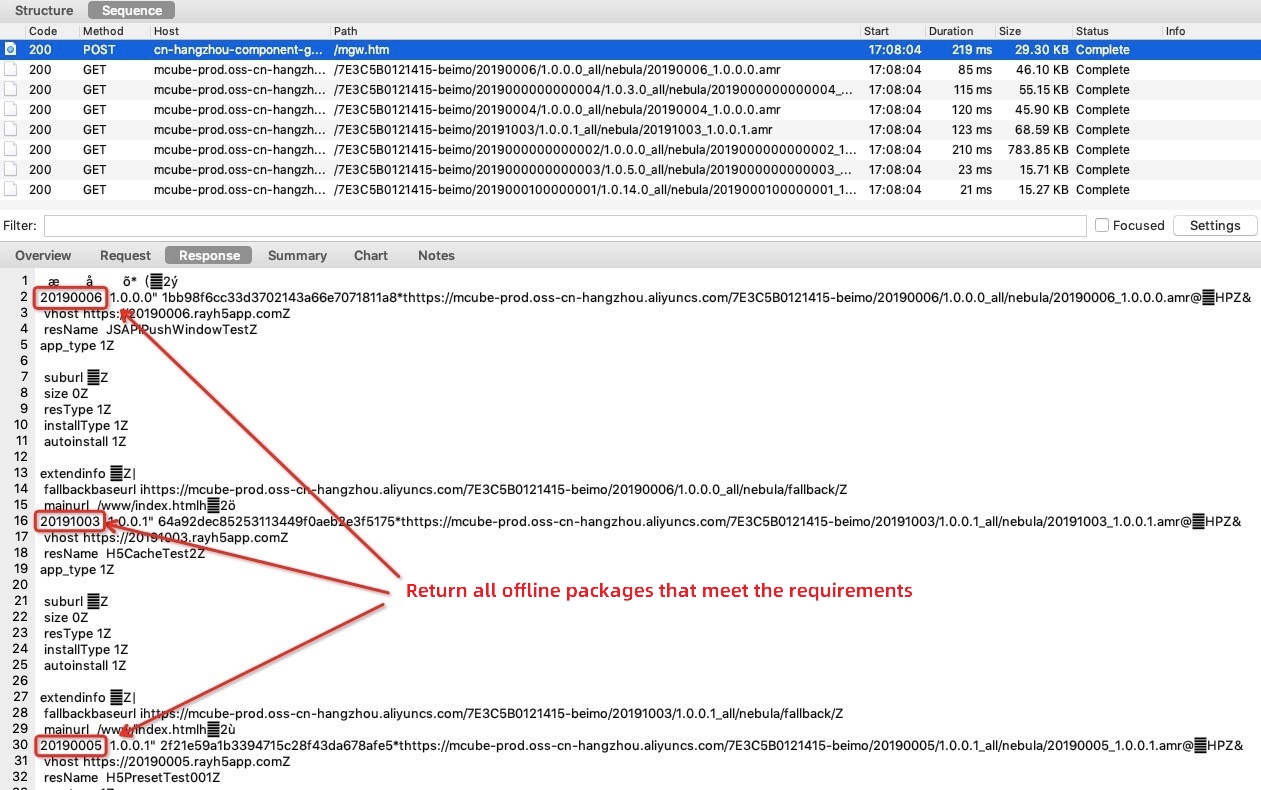Image resolution: width=1261 pixels, height=790 pixels.
Task: Switch to the Structure tab
Action: [x=44, y=10]
